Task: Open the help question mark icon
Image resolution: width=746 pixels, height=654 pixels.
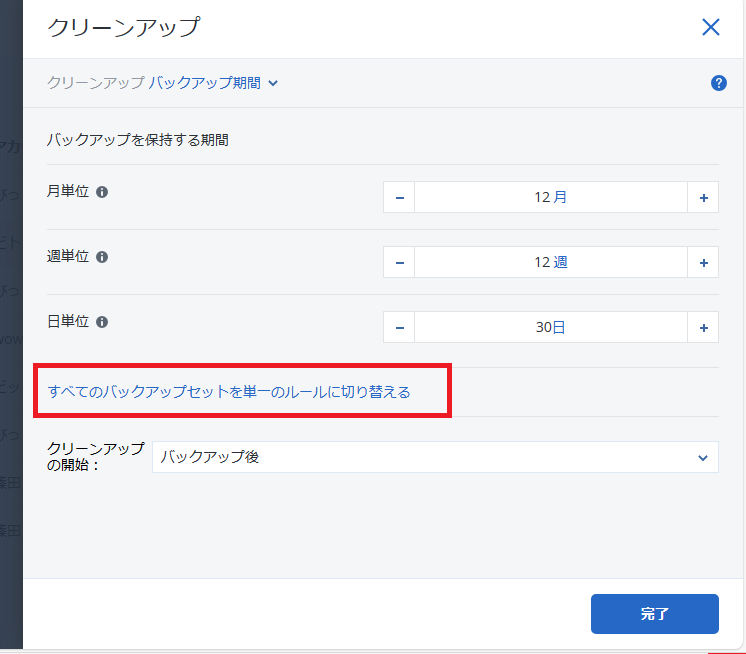Action: click(x=718, y=83)
